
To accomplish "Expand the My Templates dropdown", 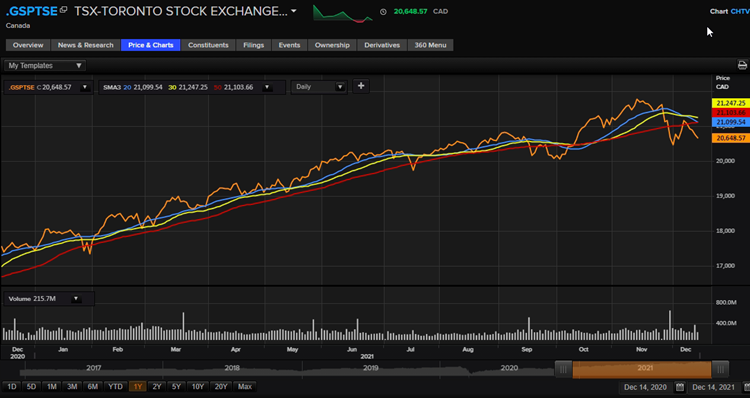I will click(x=45, y=66).
